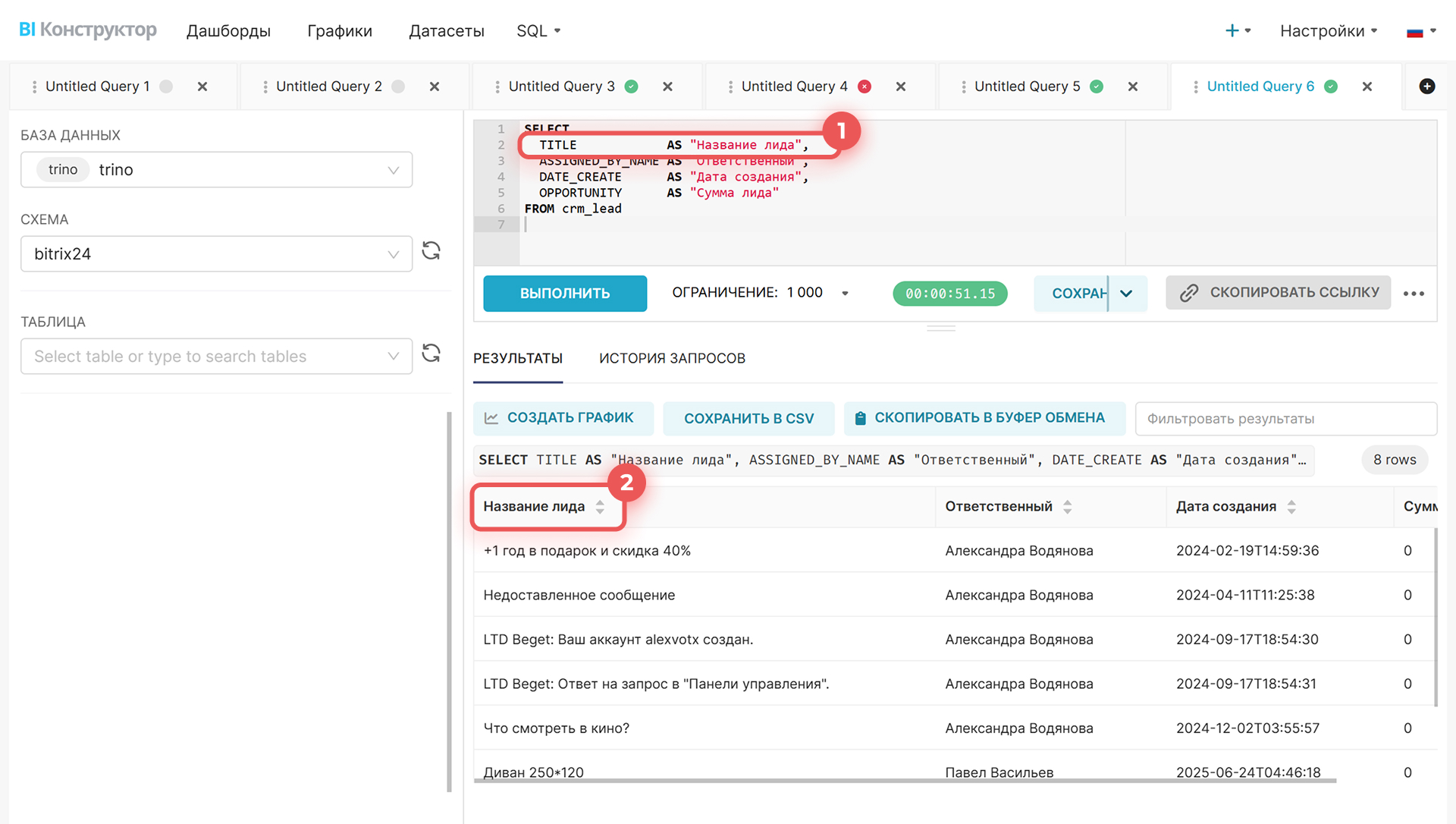Open the row limit 1 000 dropdown
This screenshot has width=1456, height=824.
tap(845, 294)
